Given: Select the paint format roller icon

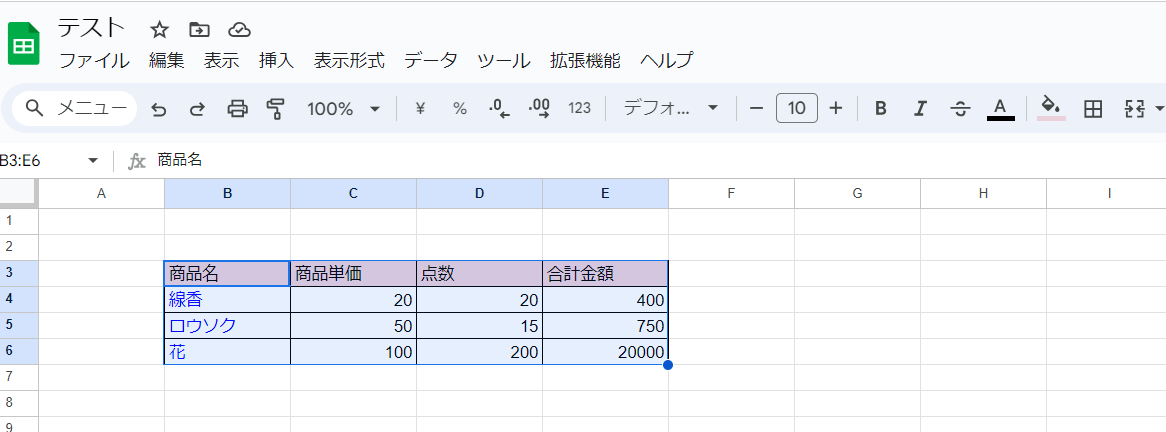Looking at the screenshot, I should (276, 109).
